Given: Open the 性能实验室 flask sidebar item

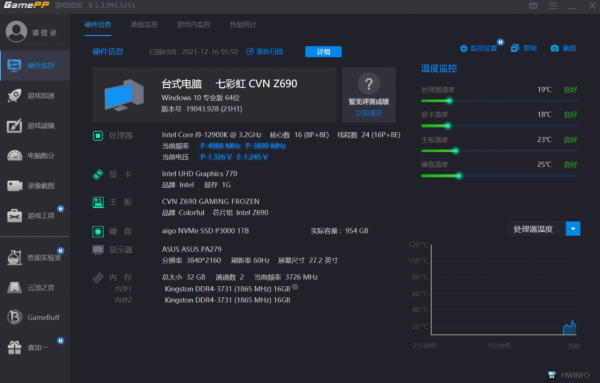Looking at the screenshot, I should 35,257.
